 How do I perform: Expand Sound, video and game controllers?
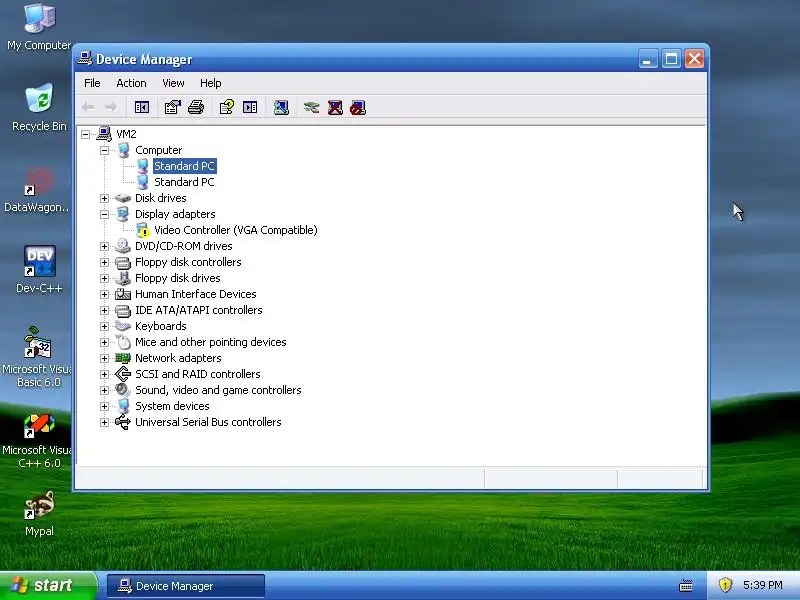click(105, 390)
